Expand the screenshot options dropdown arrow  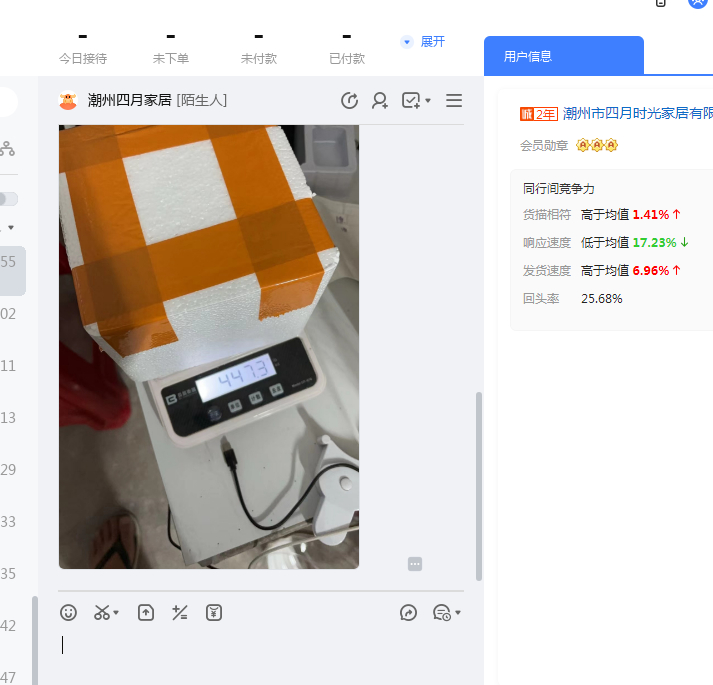tap(117, 613)
